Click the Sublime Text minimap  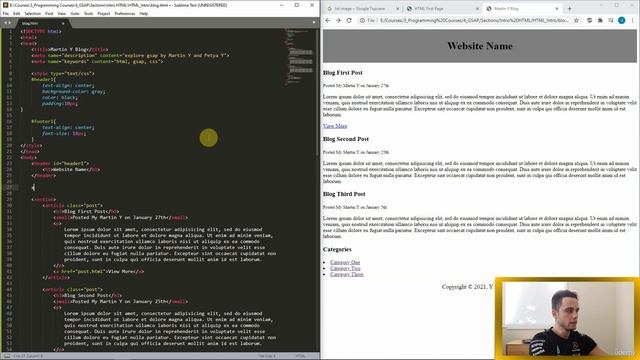click(x=299, y=57)
